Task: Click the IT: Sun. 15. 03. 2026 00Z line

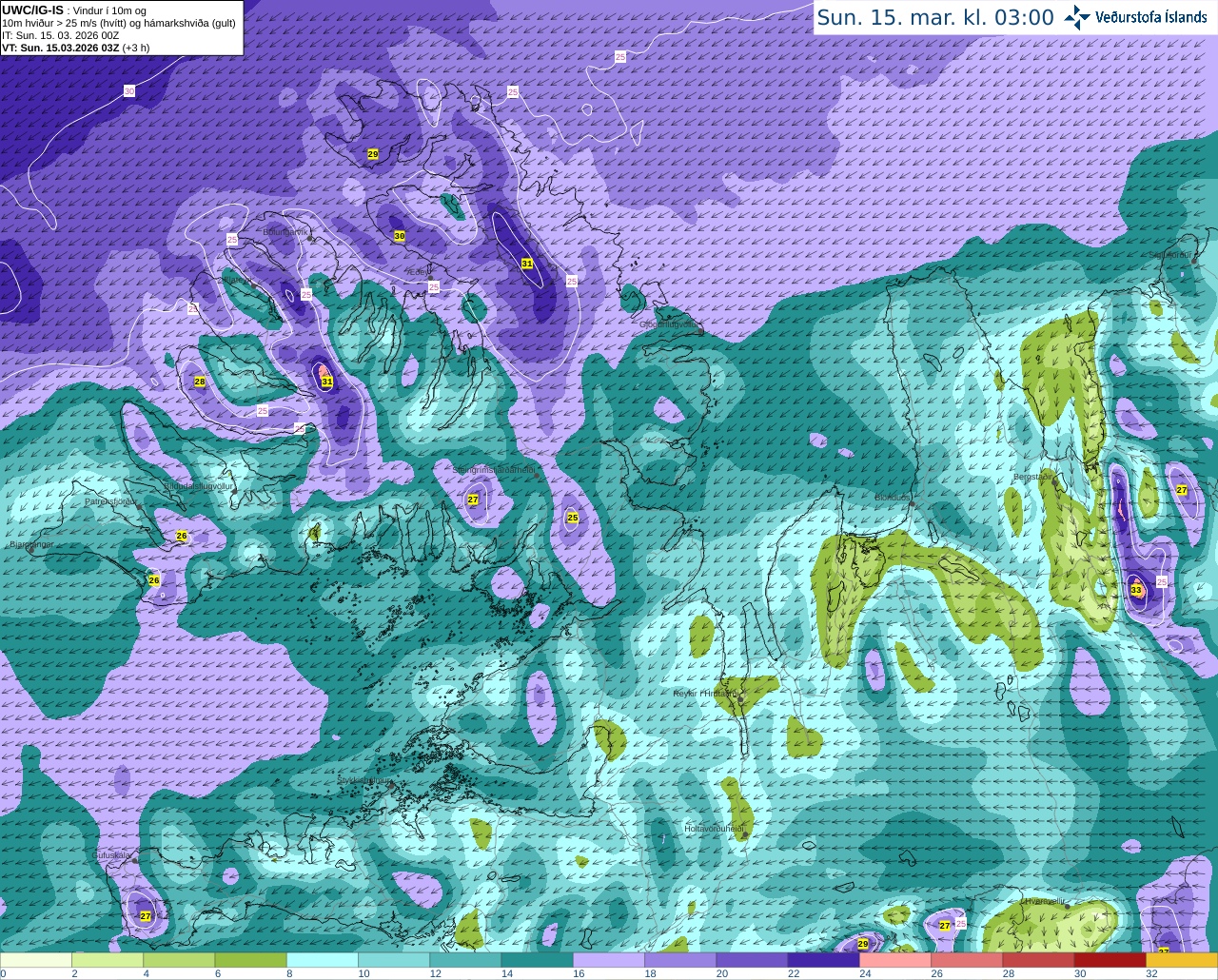Action: click(60, 35)
